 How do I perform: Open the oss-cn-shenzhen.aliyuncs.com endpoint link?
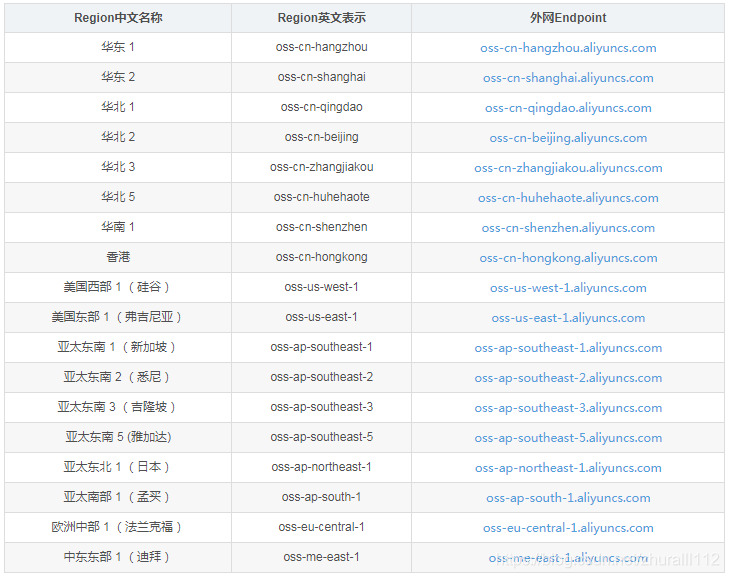click(x=568, y=228)
